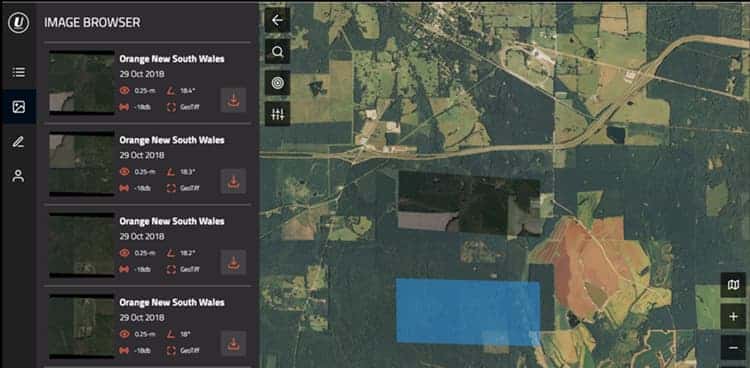The height and width of the screenshot is (368, 750).
Task: Click the U logo in the sidebar
Action: (19, 22)
